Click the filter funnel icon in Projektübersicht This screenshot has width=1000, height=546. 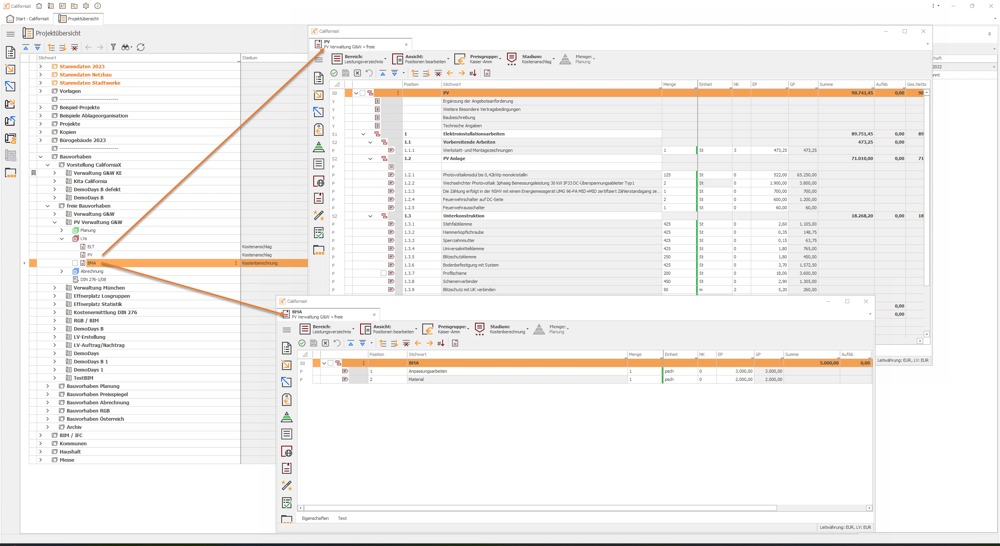pyautogui.click(x=113, y=47)
